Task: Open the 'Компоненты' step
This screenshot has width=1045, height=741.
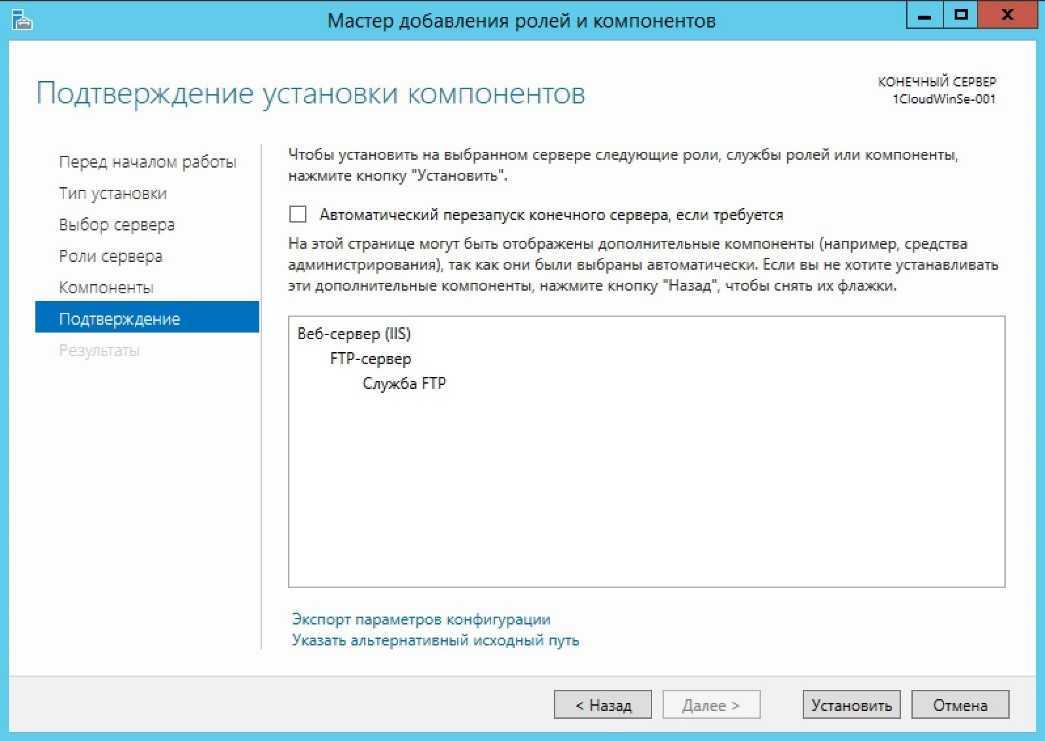Action: tap(106, 287)
